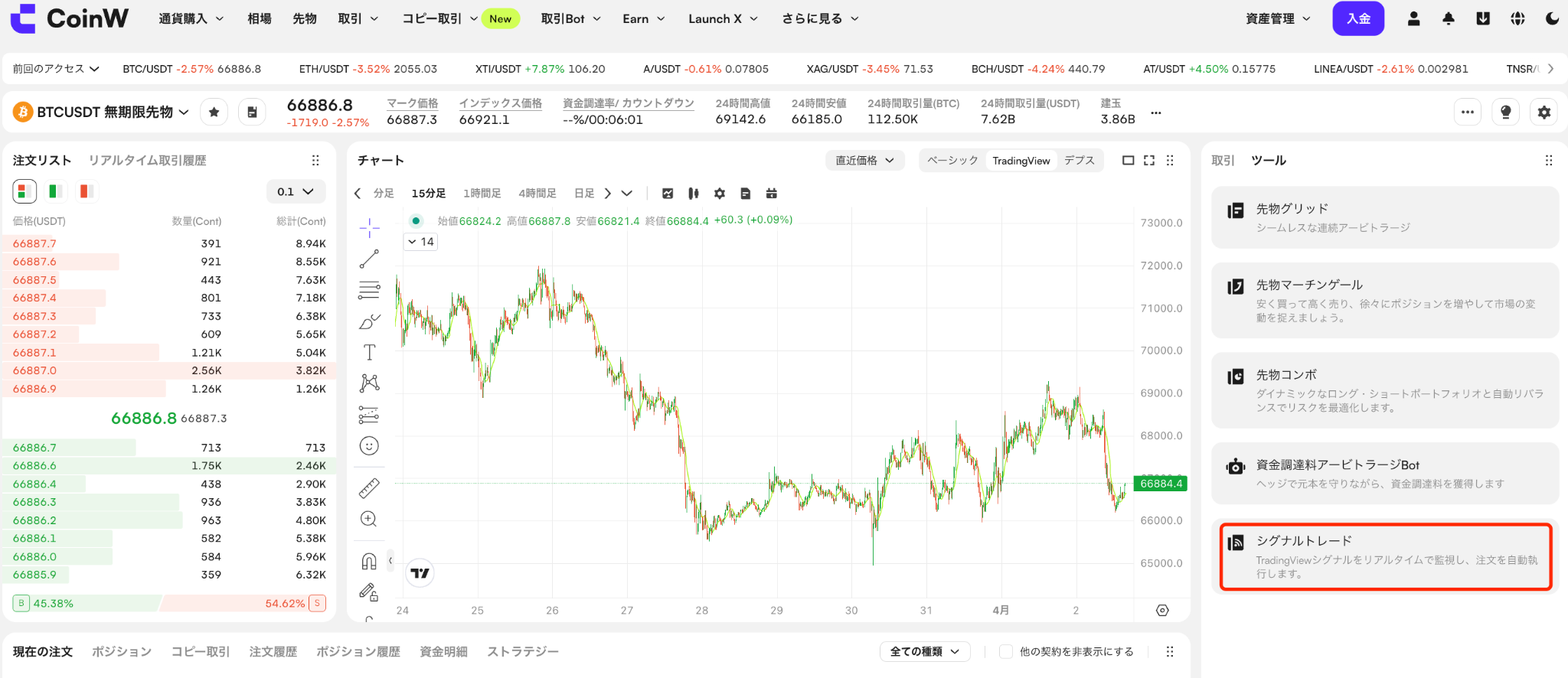Image resolution: width=1568 pixels, height=678 pixels.
Task: Open the 全ての種類 filter dropdown
Action: pyautogui.click(x=925, y=651)
